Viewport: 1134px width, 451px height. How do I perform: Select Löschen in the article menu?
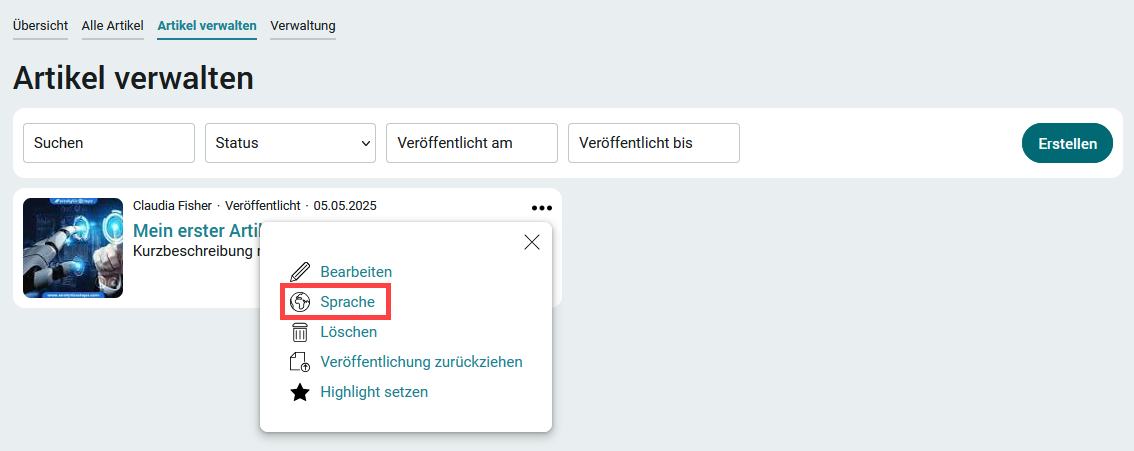[349, 332]
